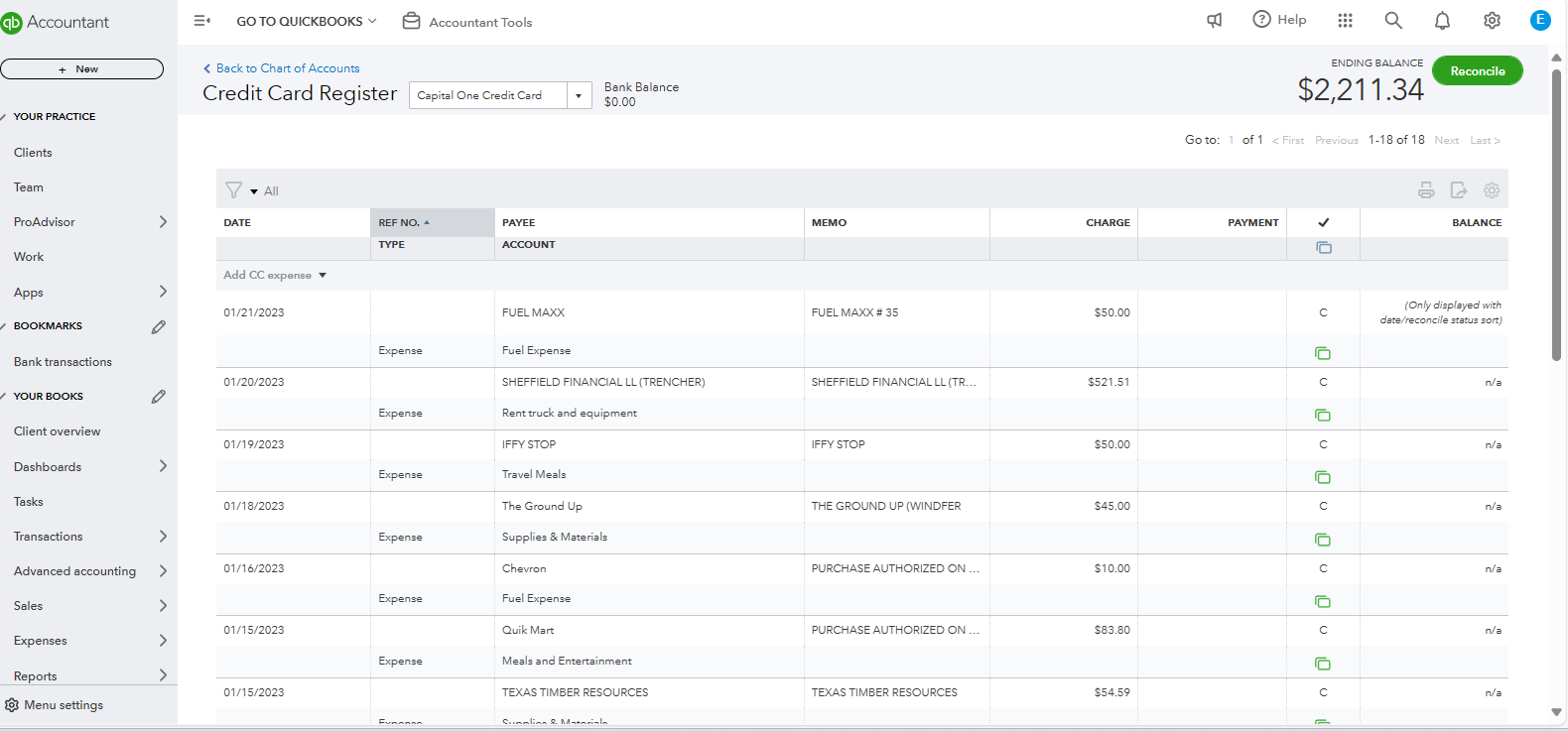This screenshot has height=731, width=1568.
Task: Open Work in sidebar
Action: (x=29, y=257)
